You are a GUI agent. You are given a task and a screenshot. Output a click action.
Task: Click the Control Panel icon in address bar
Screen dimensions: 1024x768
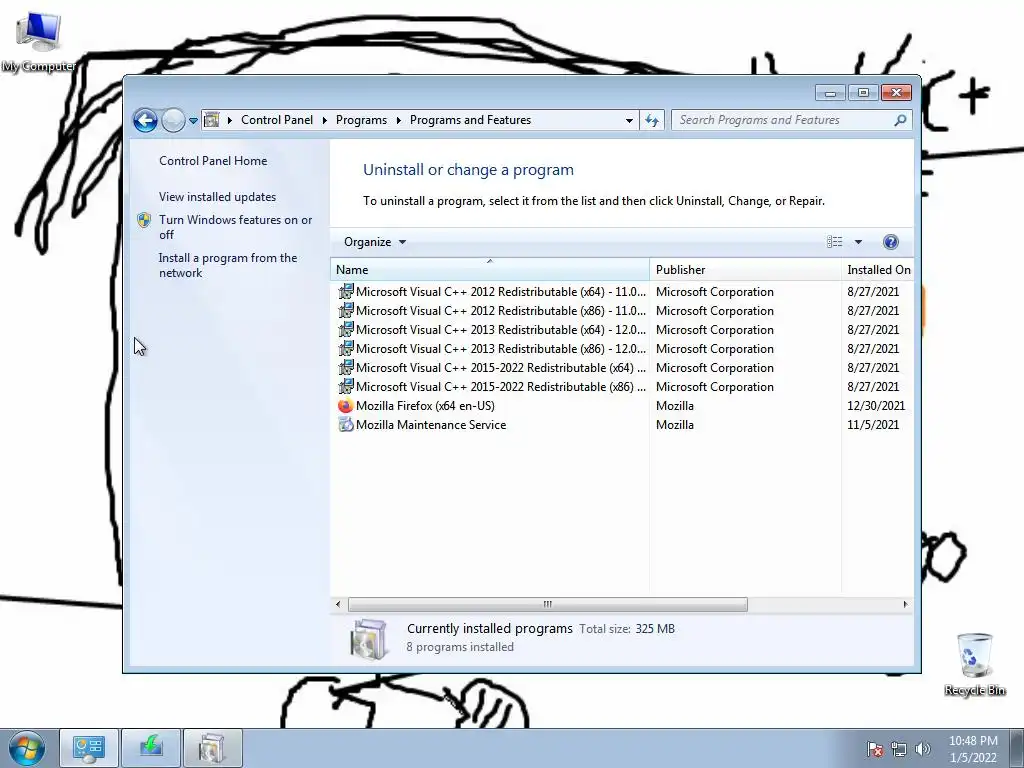(212, 120)
